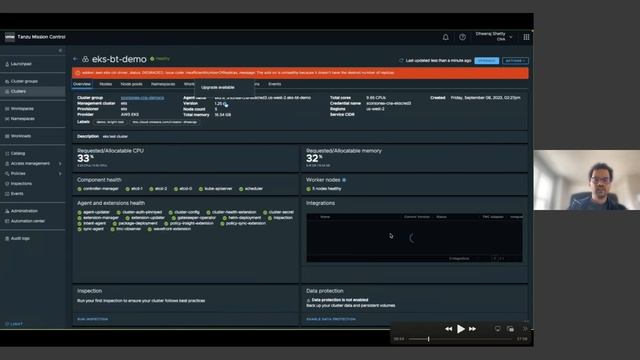Click the Run Inspection link
The width and height of the screenshot is (640, 360).
click(x=93, y=319)
